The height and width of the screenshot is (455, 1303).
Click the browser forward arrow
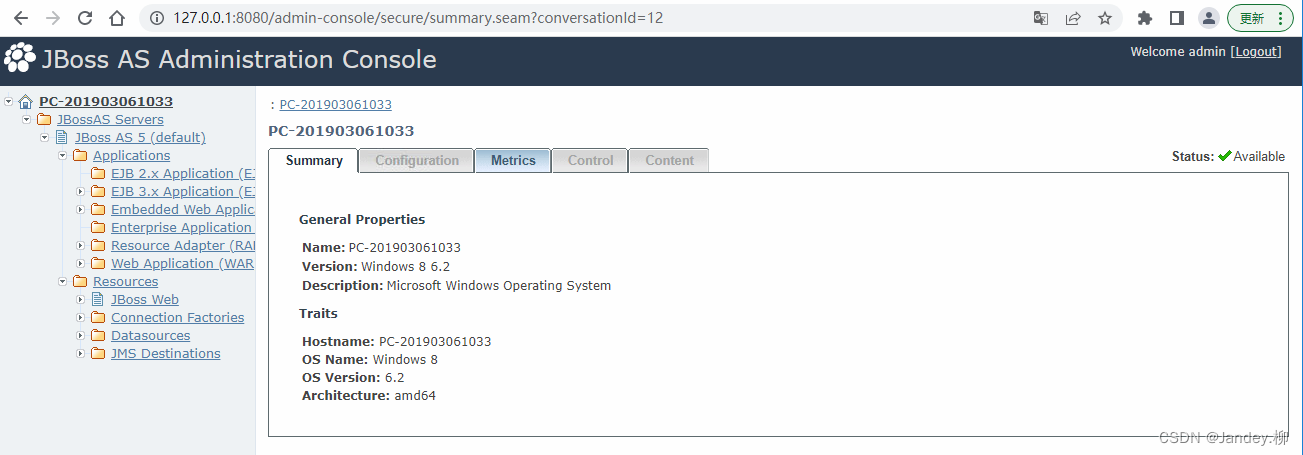[x=53, y=18]
